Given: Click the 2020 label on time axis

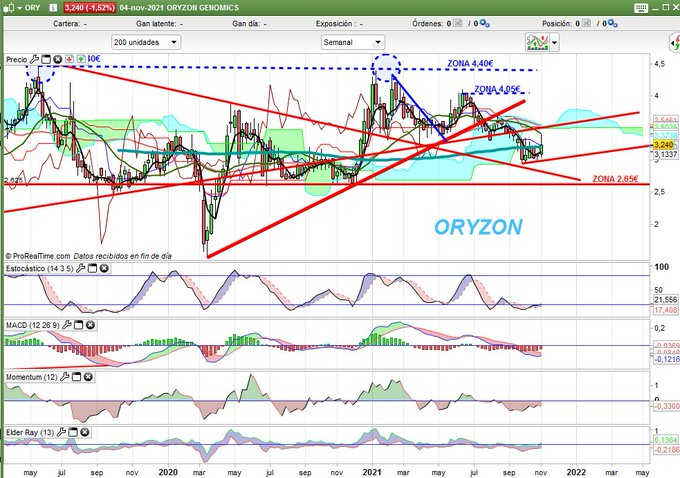Looking at the screenshot, I should [168, 472].
